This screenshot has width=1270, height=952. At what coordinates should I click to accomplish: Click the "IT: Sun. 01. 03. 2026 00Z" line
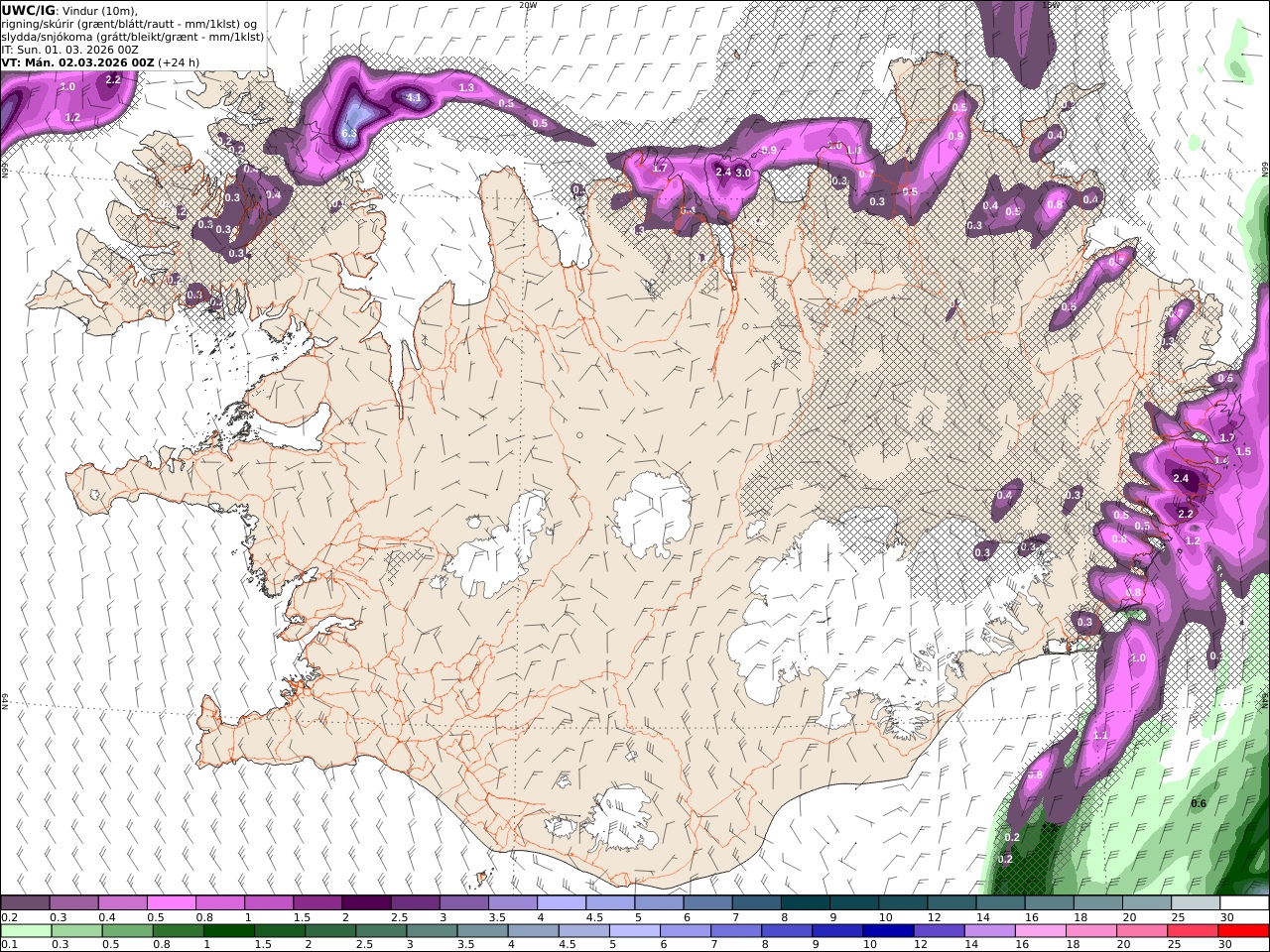click(x=69, y=50)
